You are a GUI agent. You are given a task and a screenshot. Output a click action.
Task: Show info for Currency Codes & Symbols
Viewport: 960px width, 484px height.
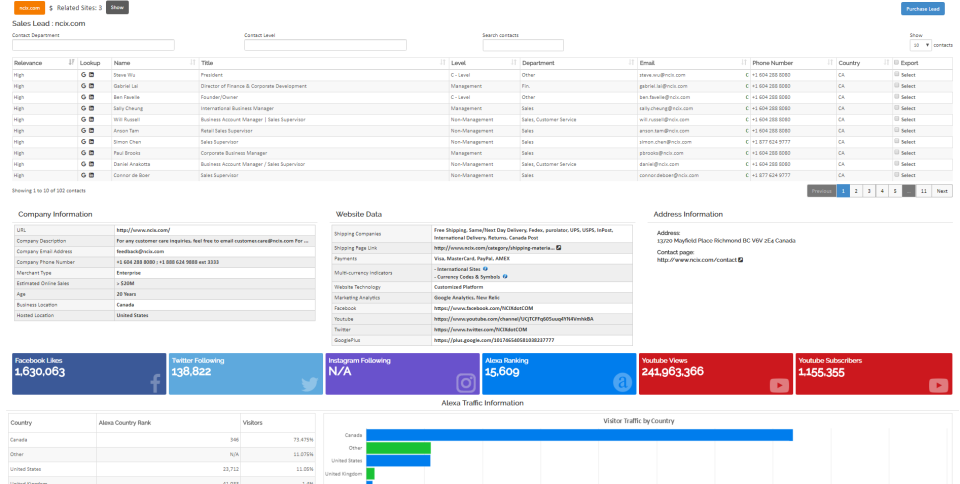504,277
